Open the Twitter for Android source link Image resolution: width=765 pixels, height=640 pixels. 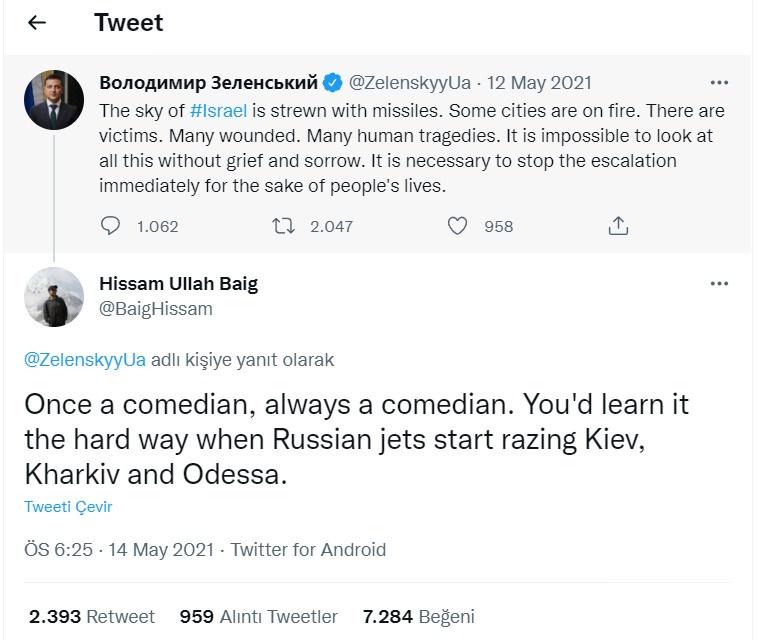[308, 550]
